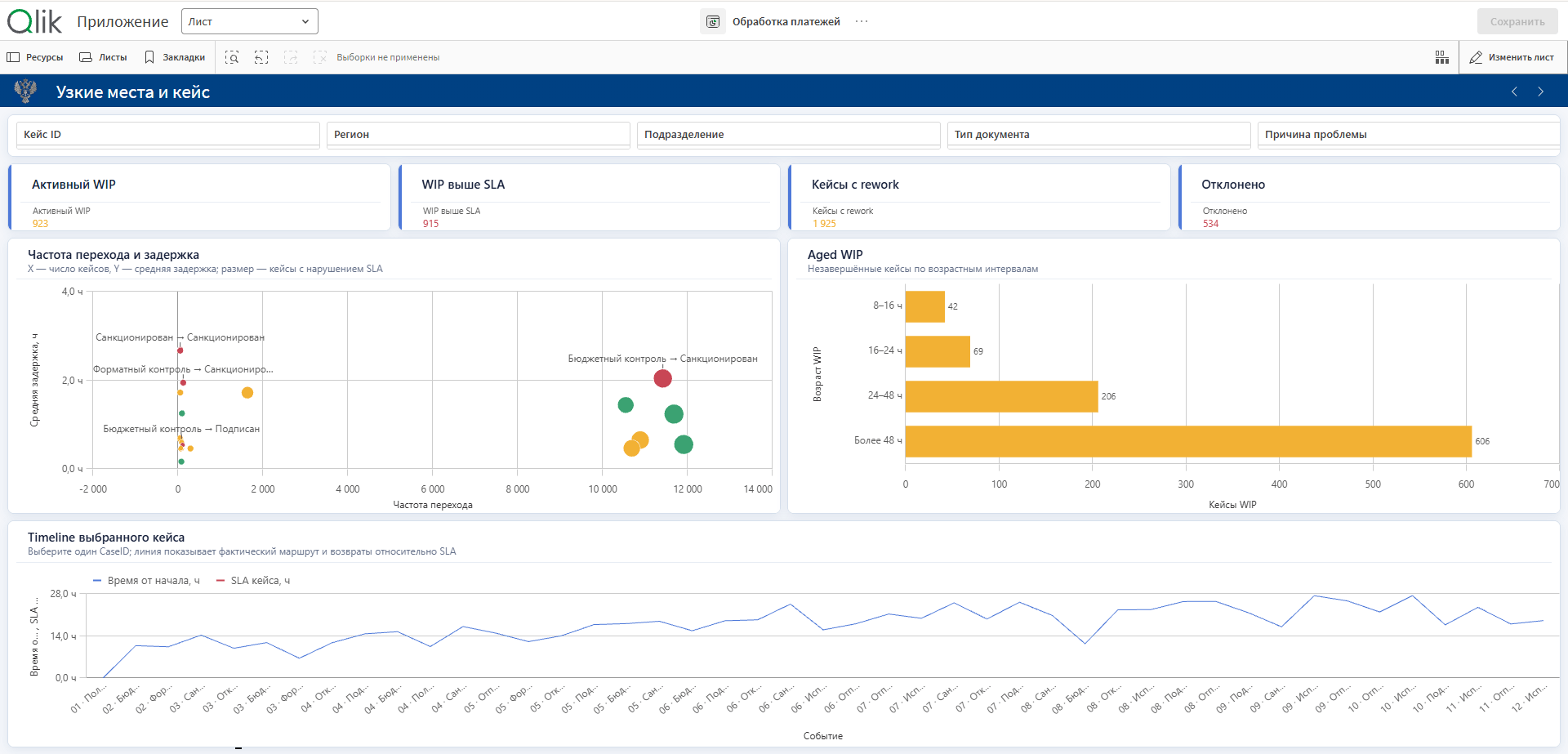
Task: Go to the previous sheet arrow
Action: [1514, 91]
